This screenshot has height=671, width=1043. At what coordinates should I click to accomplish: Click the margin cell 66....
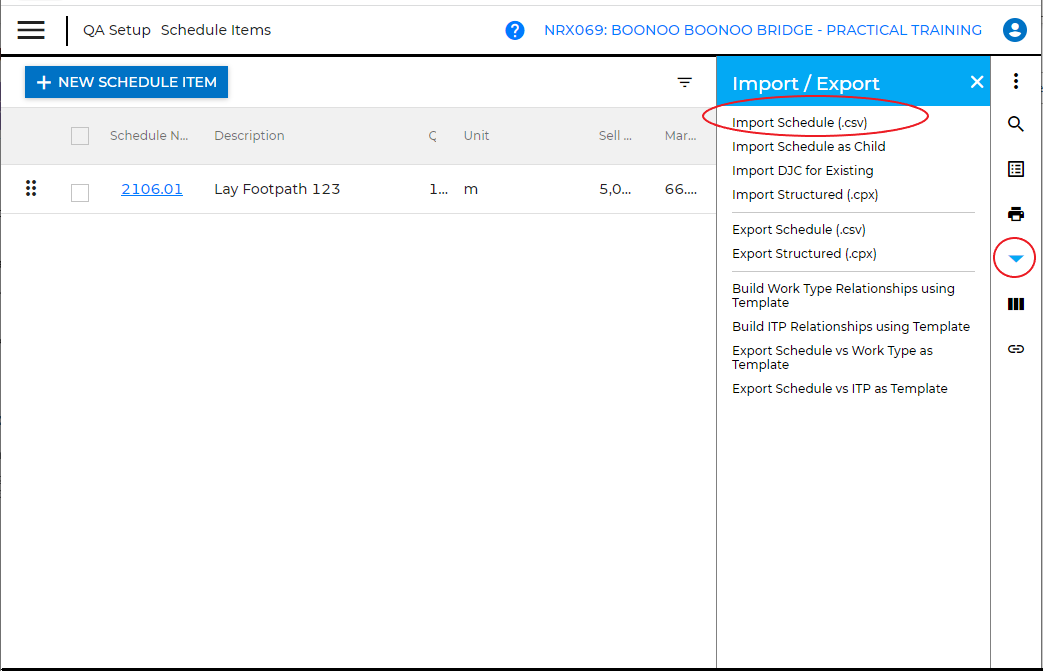tap(680, 189)
